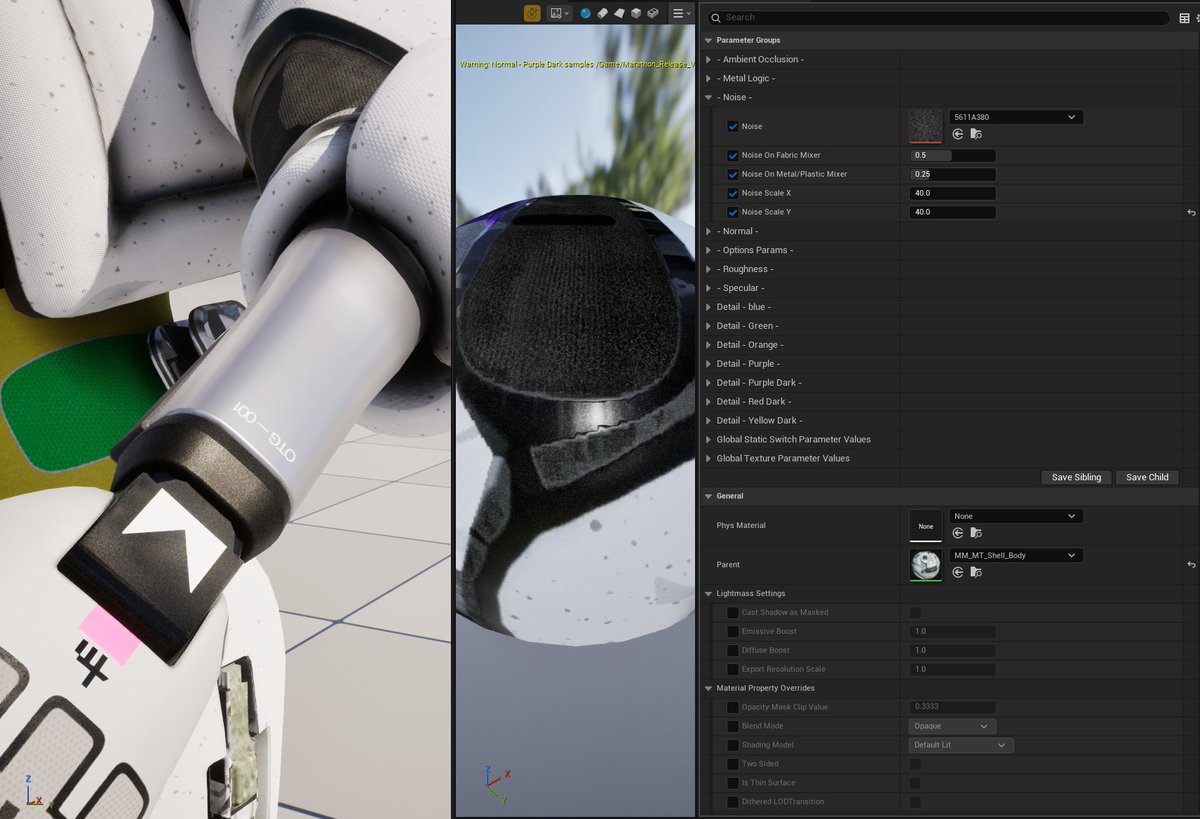Switch the material preview to the plane mesh

[619, 13]
